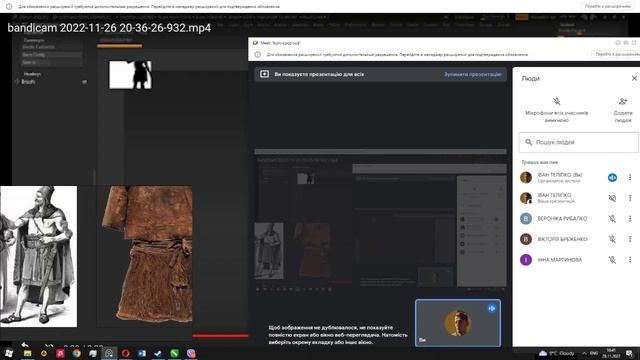Image resolution: width=640 pixels, height=360 pixels.
Task: Click the self-view video tile labeled Ви
Action: click(458, 323)
